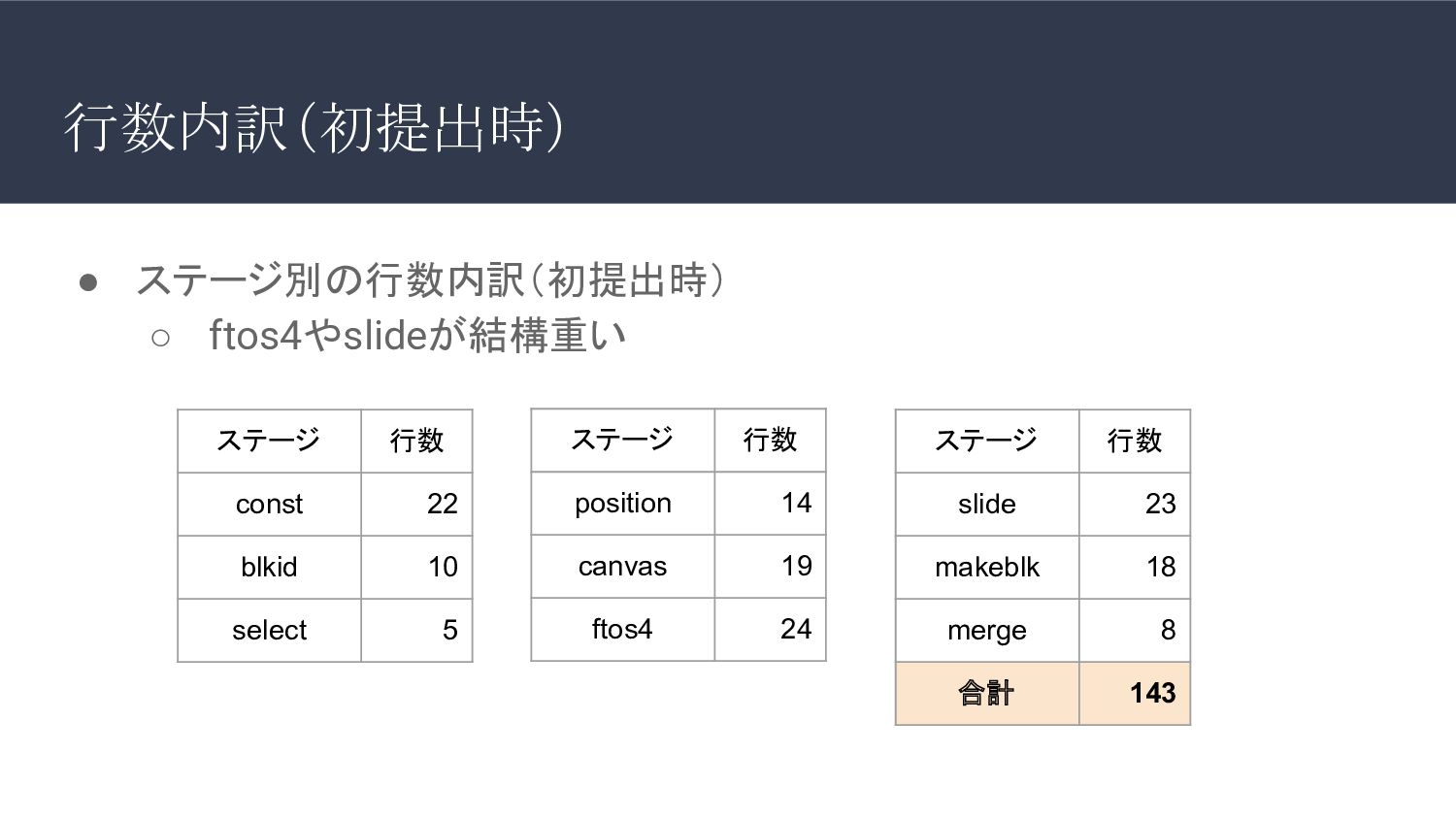Select the value 14 next to position
The width and height of the screenshot is (1456, 819).
tap(770, 504)
